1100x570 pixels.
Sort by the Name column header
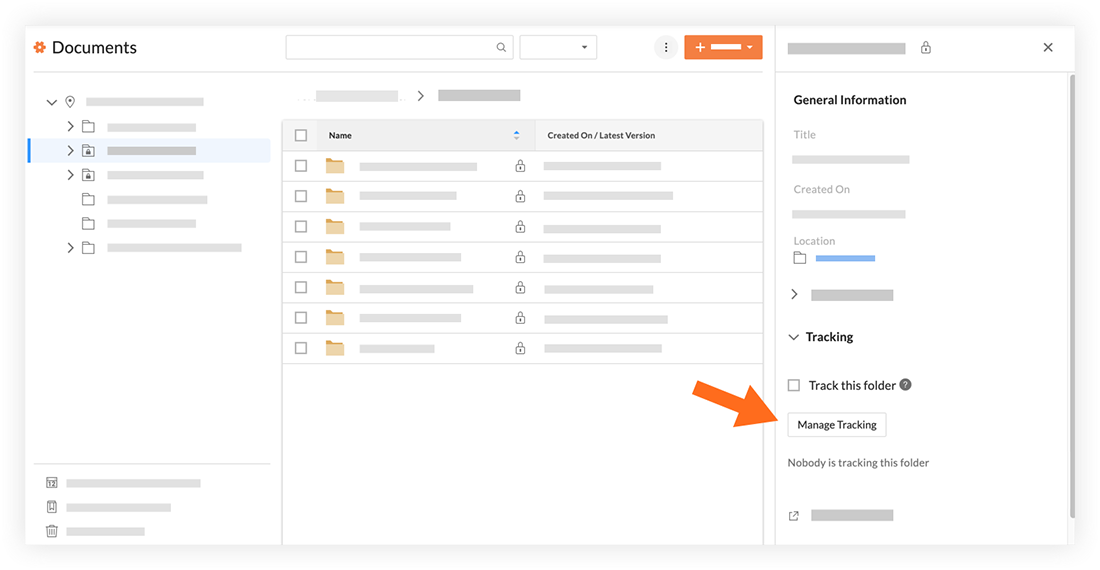(x=340, y=135)
